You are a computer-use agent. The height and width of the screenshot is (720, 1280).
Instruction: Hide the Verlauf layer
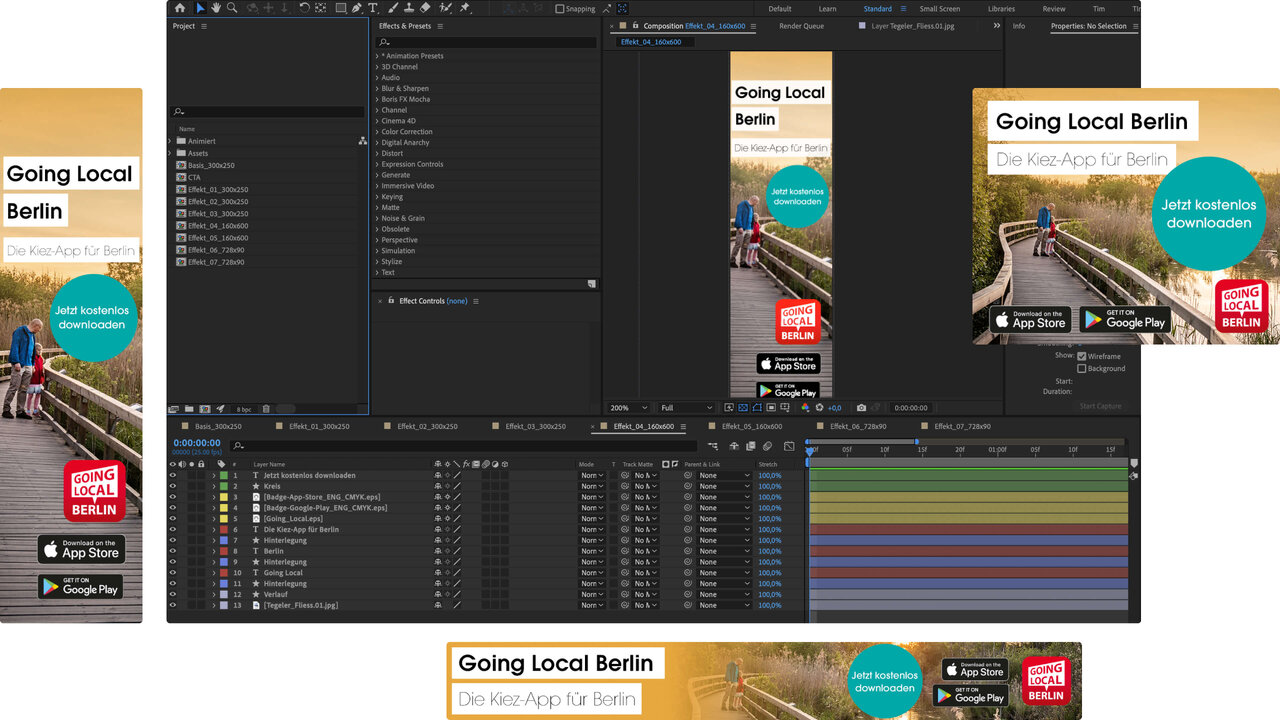pyautogui.click(x=172, y=595)
